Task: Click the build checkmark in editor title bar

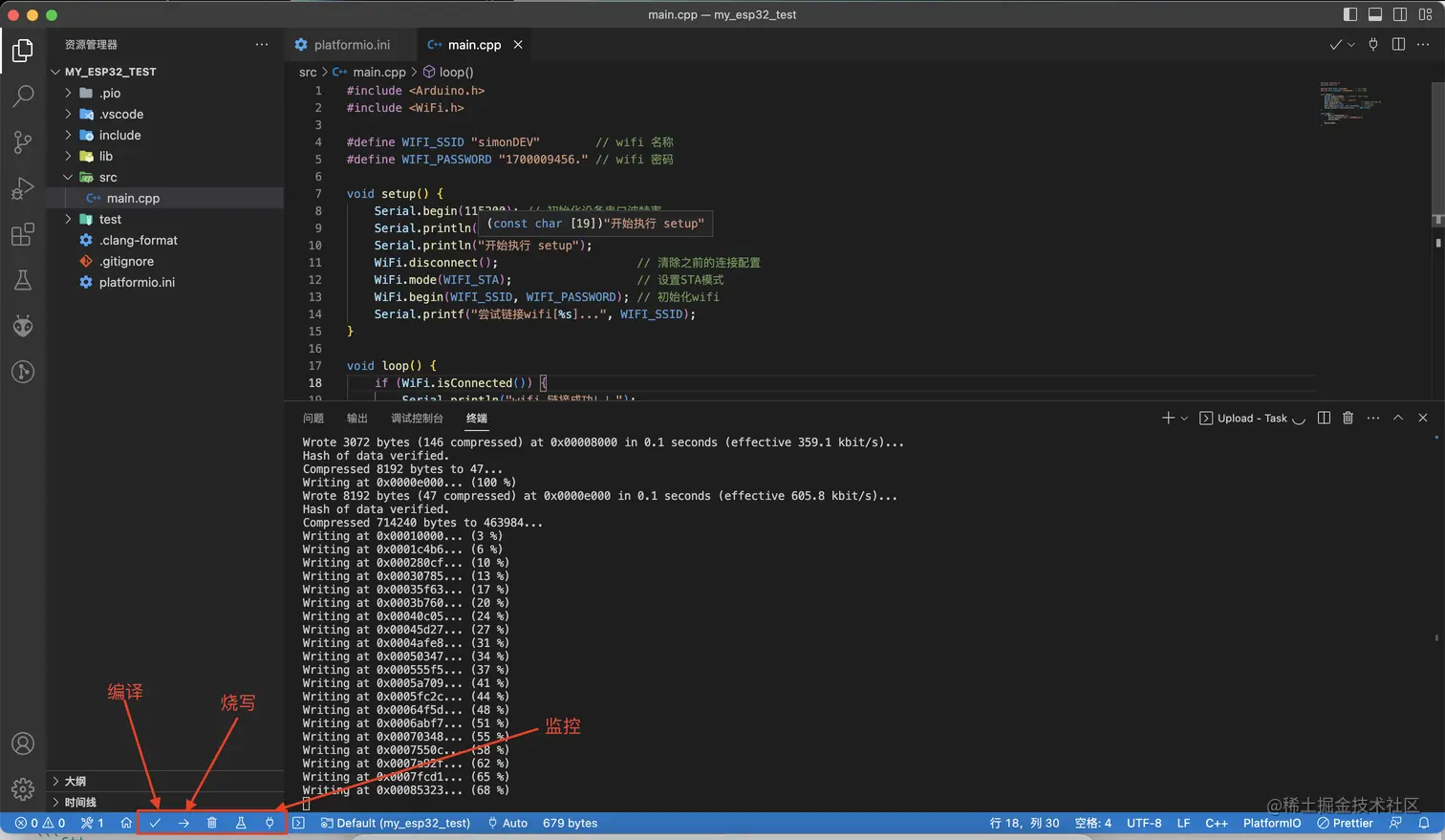Action: pyautogui.click(x=1335, y=45)
